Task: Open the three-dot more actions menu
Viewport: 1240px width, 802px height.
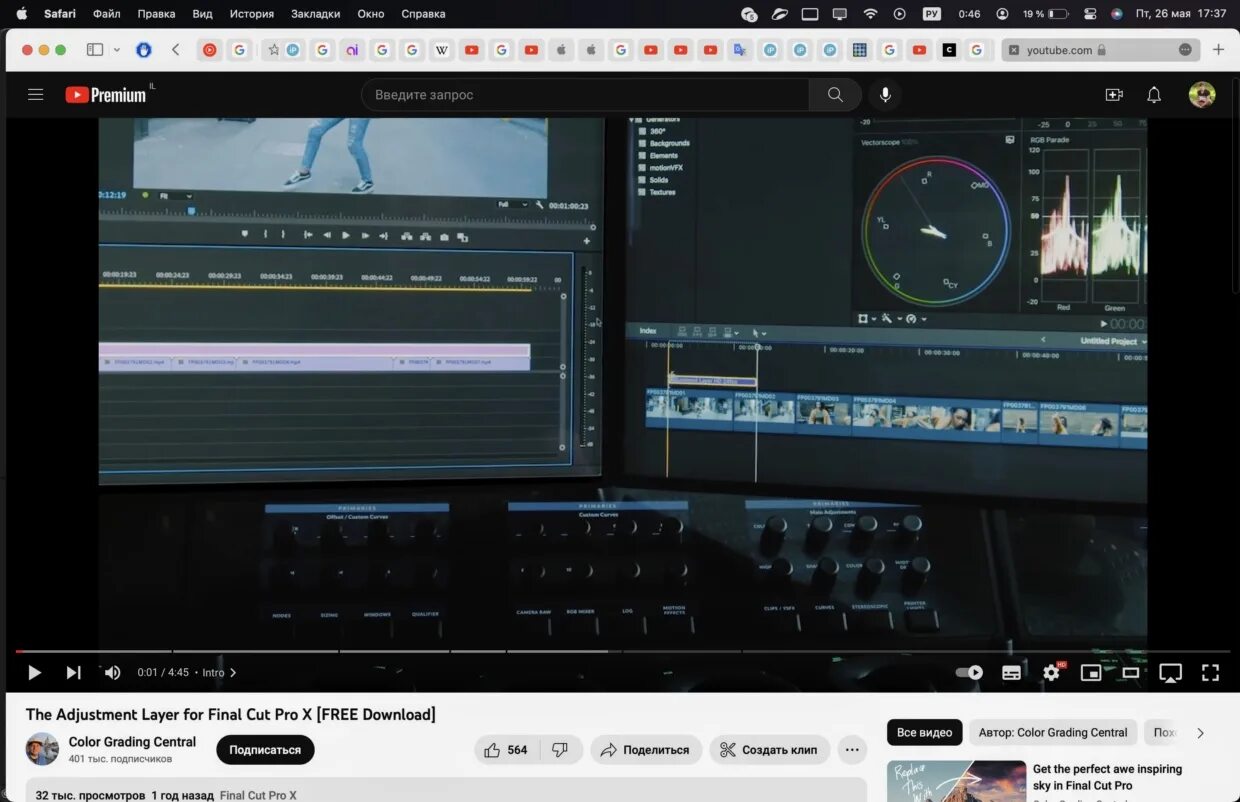Action: click(851, 749)
